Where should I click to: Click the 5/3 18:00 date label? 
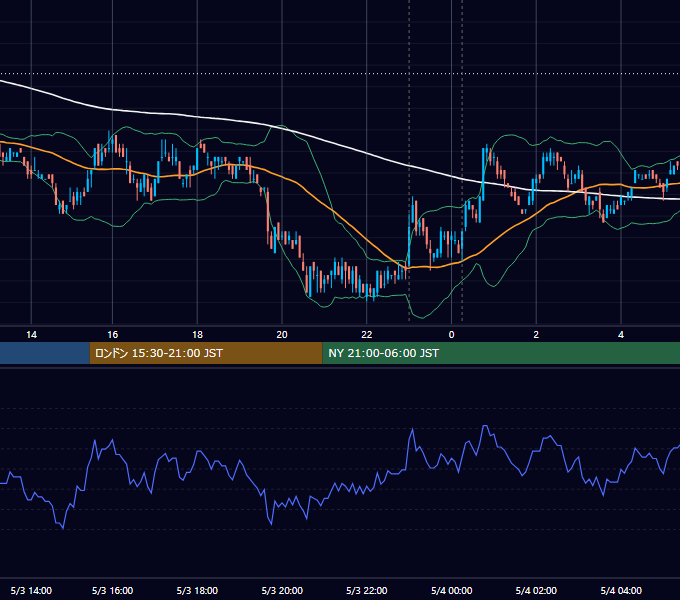coord(197,590)
